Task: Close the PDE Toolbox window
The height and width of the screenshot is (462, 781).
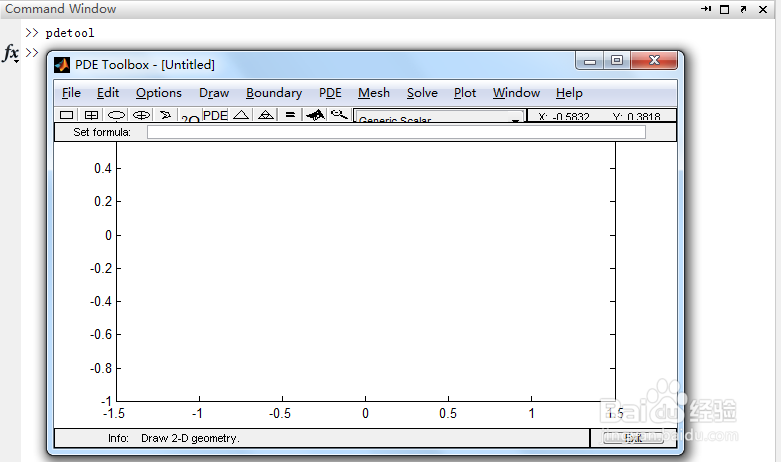Action: pyautogui.click(x=654, y=61)
